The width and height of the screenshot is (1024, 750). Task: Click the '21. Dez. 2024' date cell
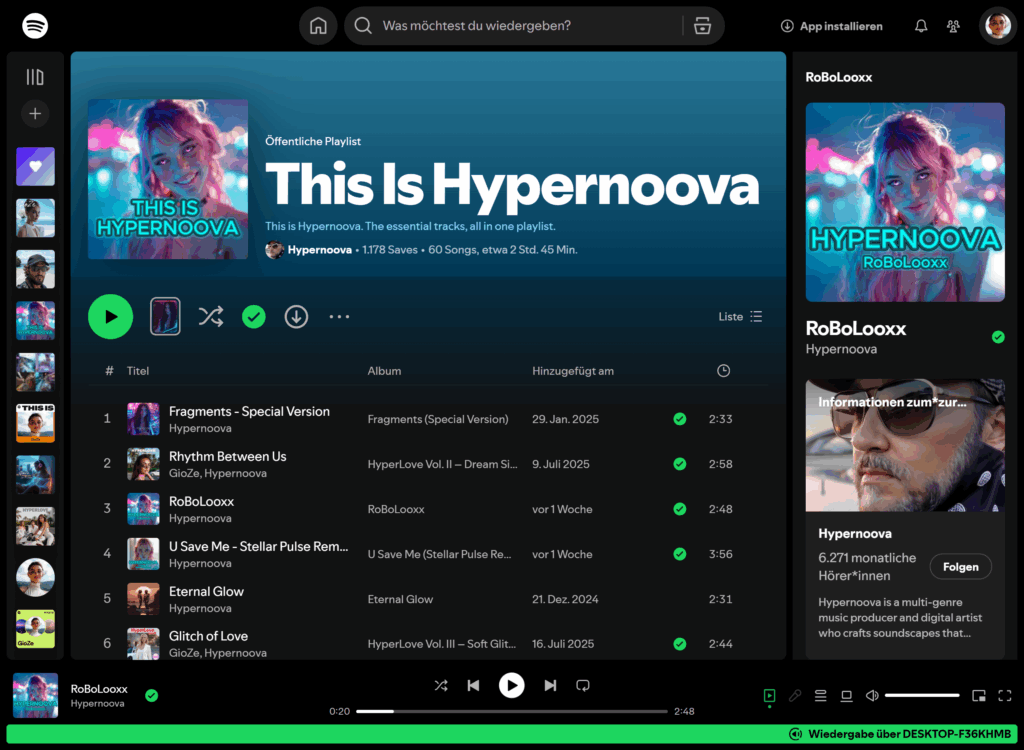tap(565, 599)
